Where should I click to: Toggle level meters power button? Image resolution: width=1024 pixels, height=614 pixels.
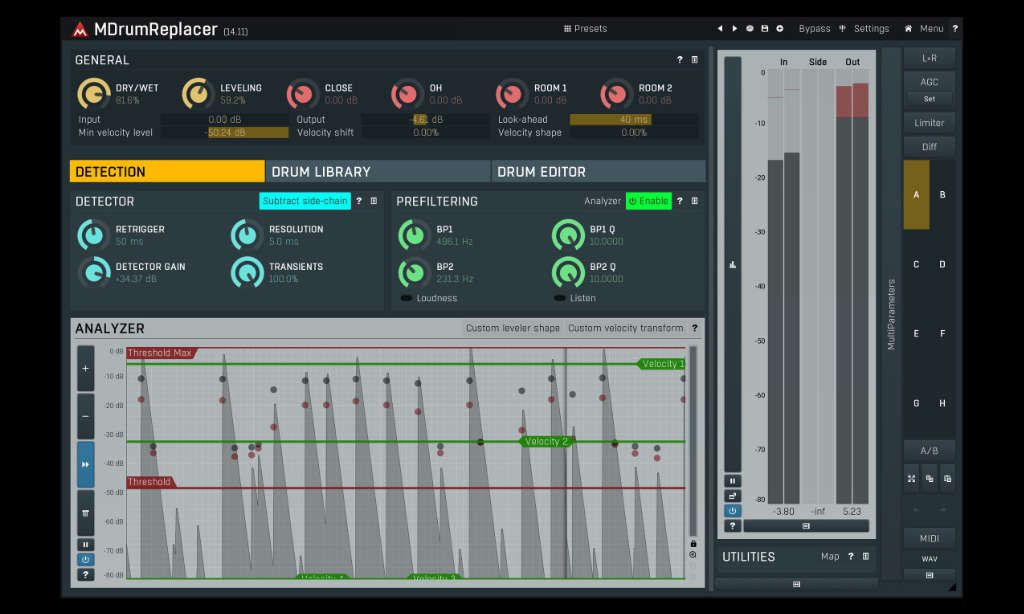[x=733, y=511]
